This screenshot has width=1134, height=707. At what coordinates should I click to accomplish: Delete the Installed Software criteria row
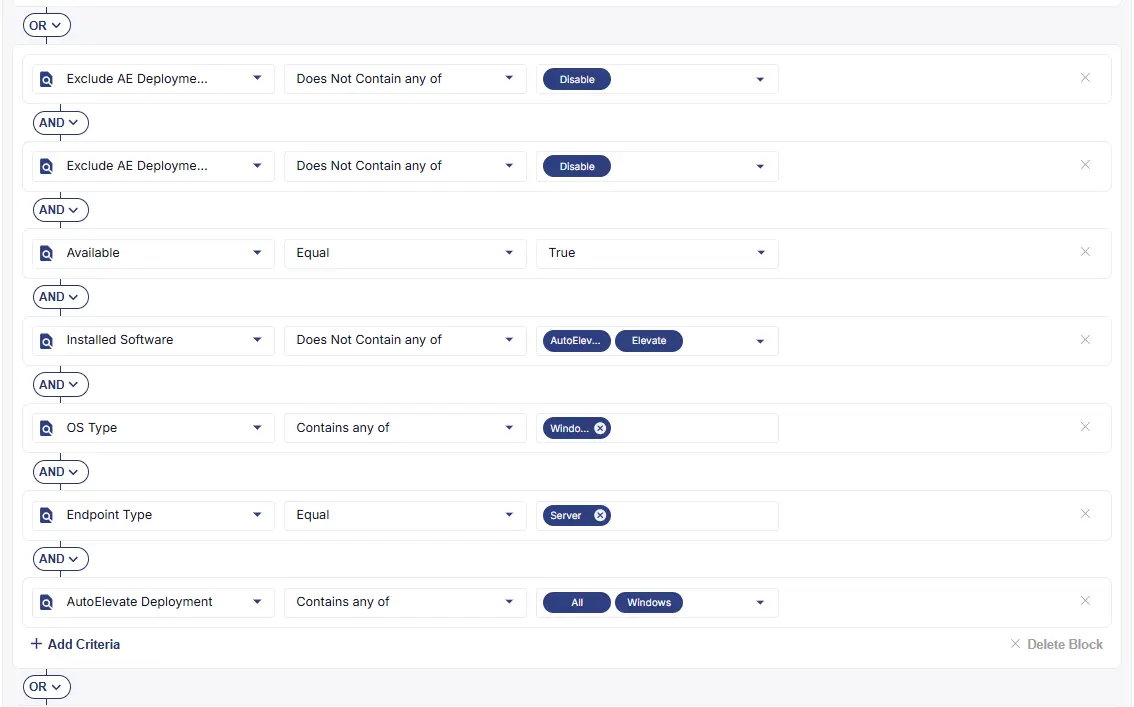pos(1085,340)
